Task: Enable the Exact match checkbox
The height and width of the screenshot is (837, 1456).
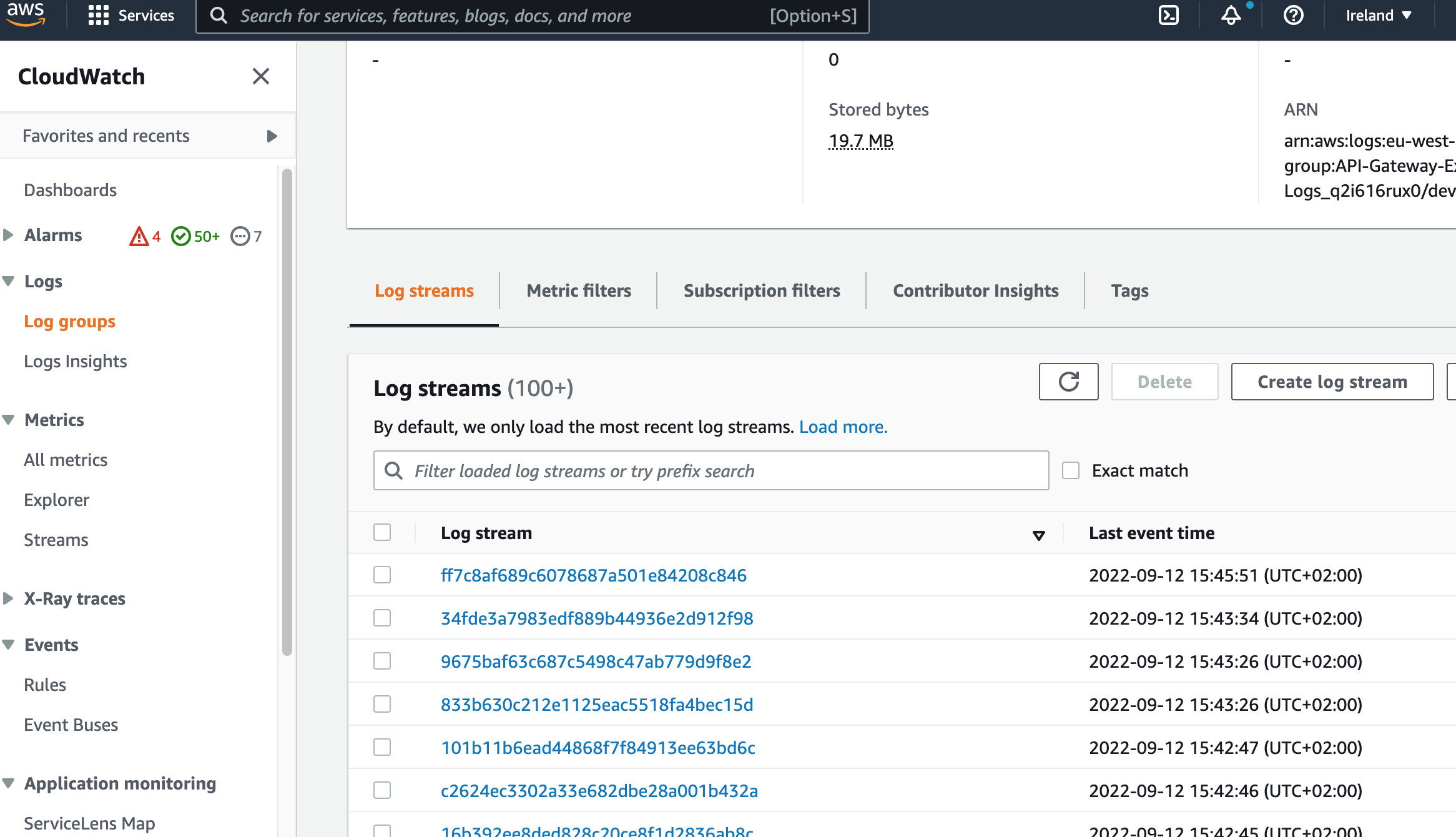Action: [x=1071, y=470]
